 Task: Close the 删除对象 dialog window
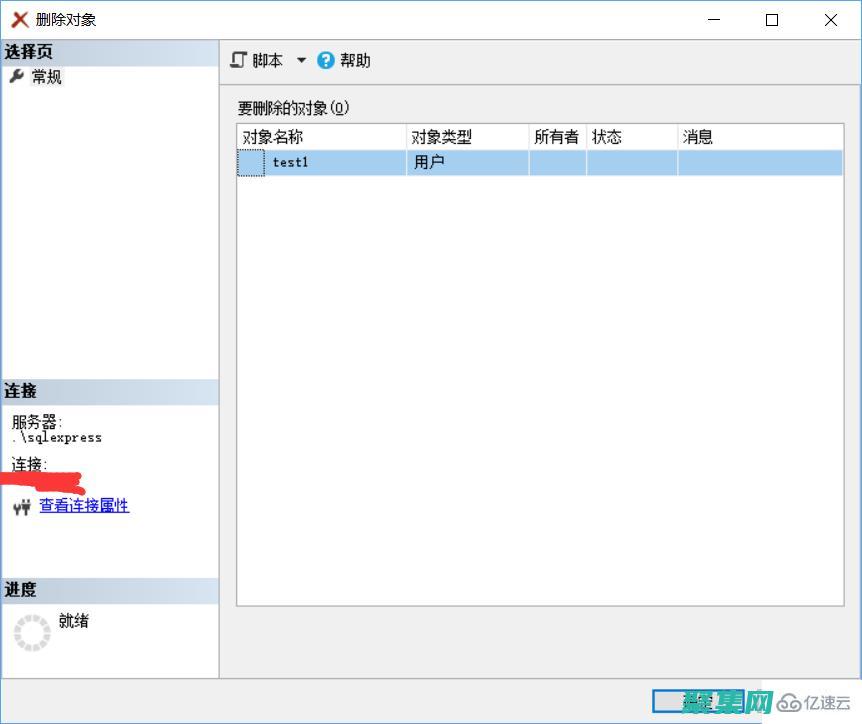[831, 20]
